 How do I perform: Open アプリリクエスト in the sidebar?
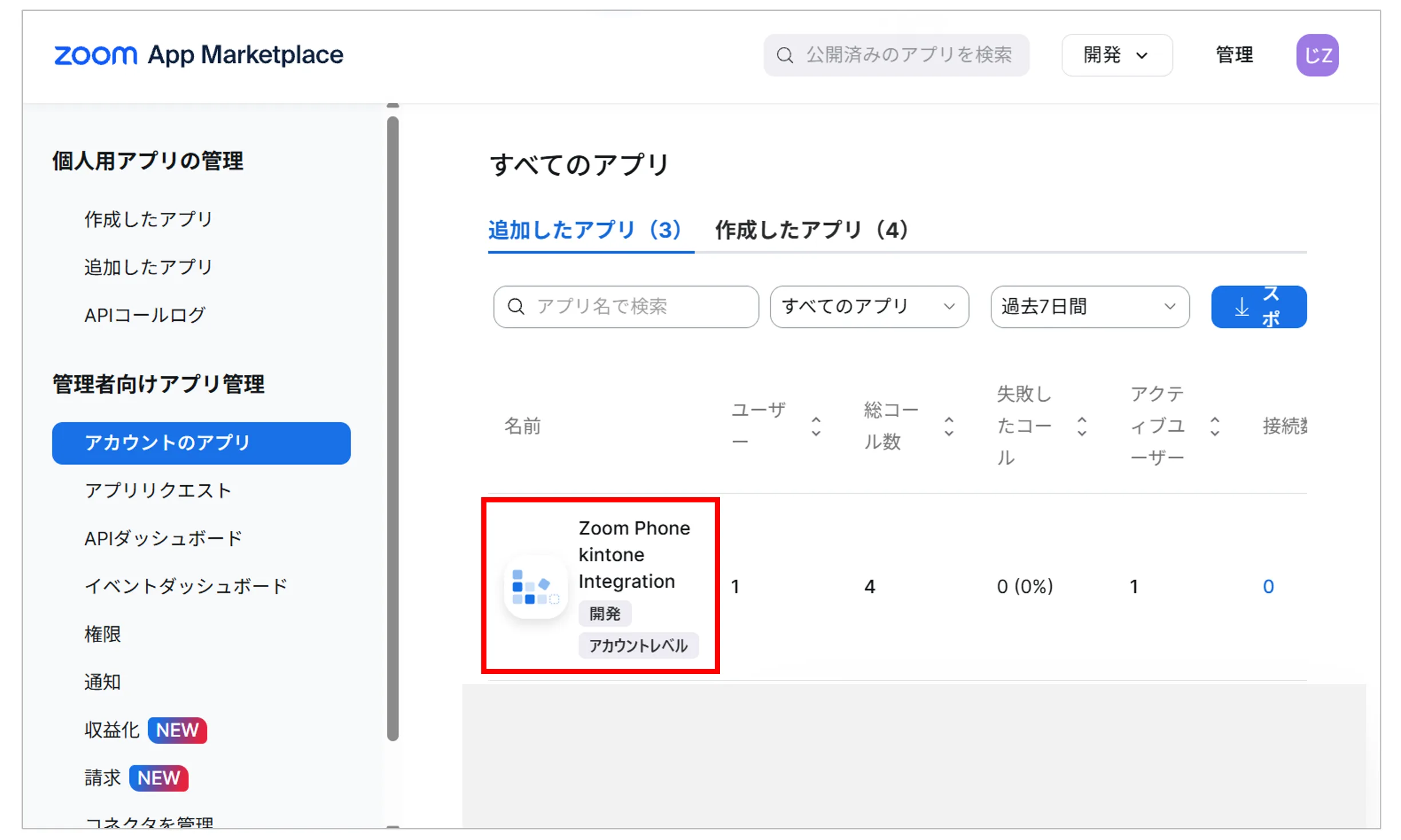pos(158,490)
